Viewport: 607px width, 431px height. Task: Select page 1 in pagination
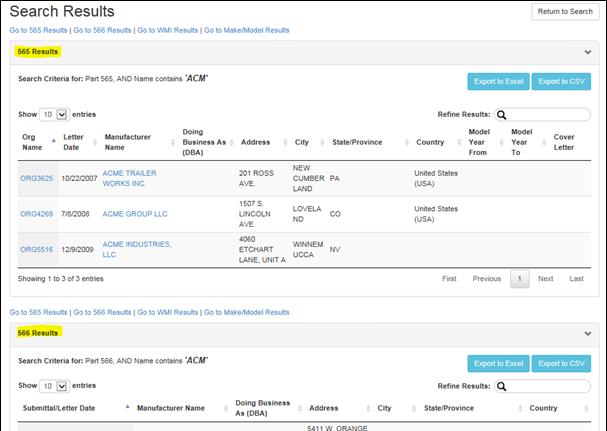pyautogui.click(x=518, y=279)
